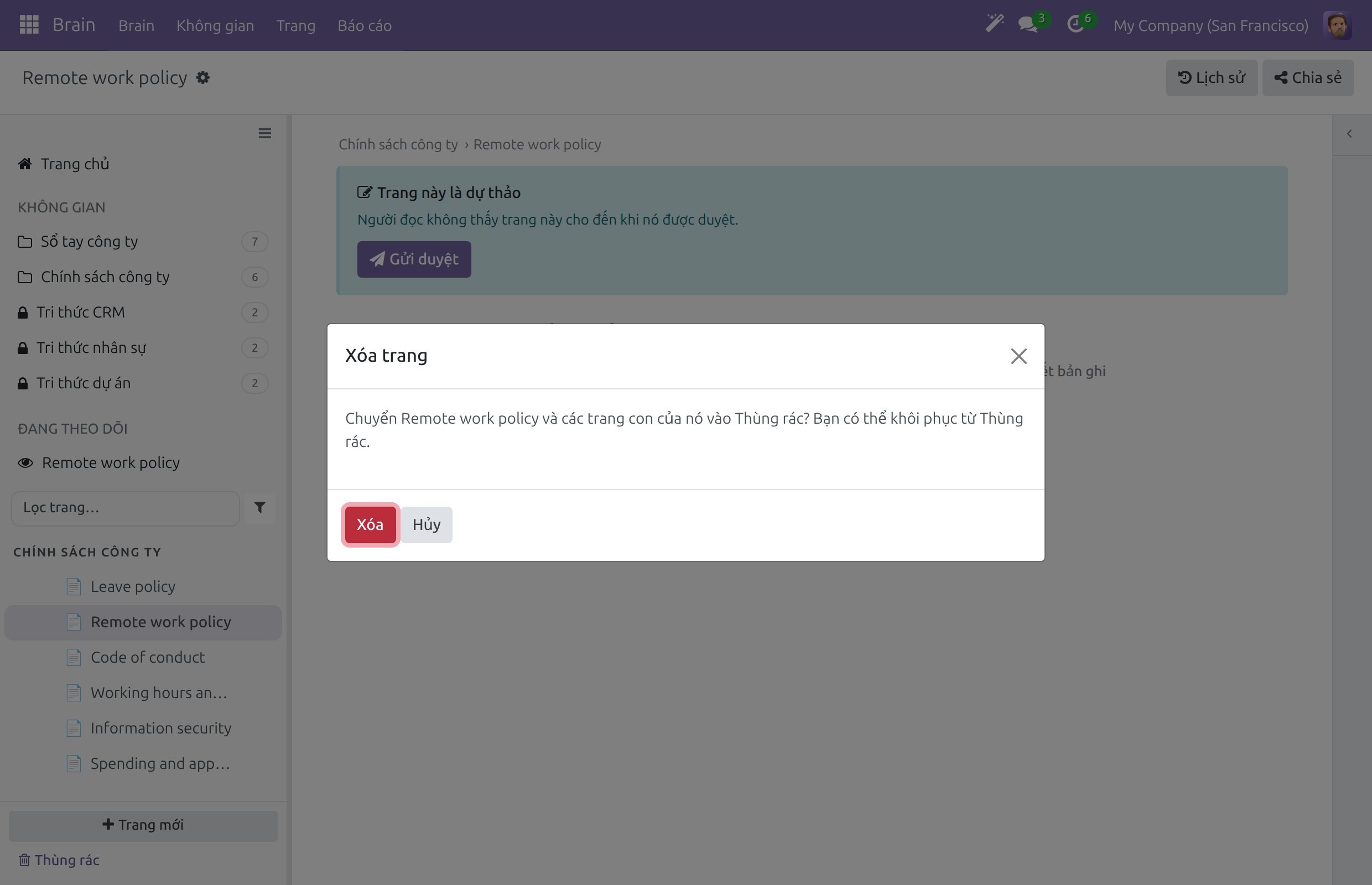Confirm deletion with the red Xóa button

pyautogui.click(x=370, y=525)
